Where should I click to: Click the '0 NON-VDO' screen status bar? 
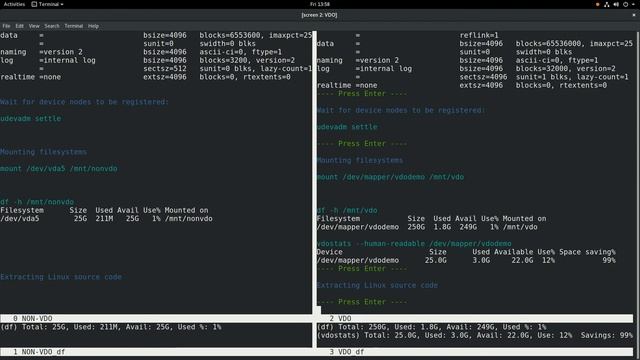click(156, 318)
